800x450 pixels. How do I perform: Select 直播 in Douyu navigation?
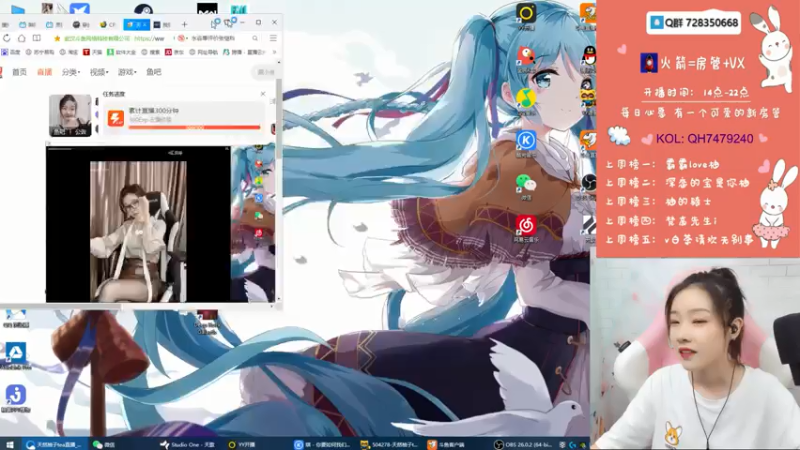[x=44, y=72]
